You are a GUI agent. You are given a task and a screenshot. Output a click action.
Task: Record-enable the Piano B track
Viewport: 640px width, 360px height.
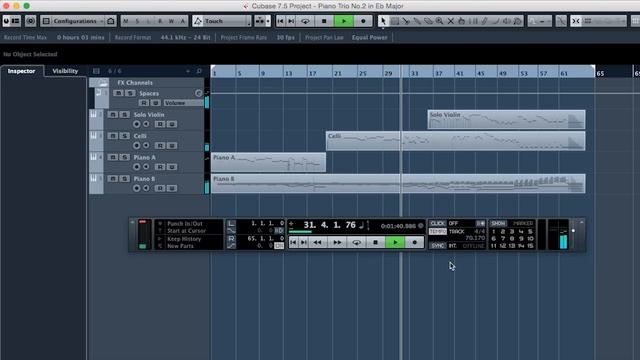[136, 188]
